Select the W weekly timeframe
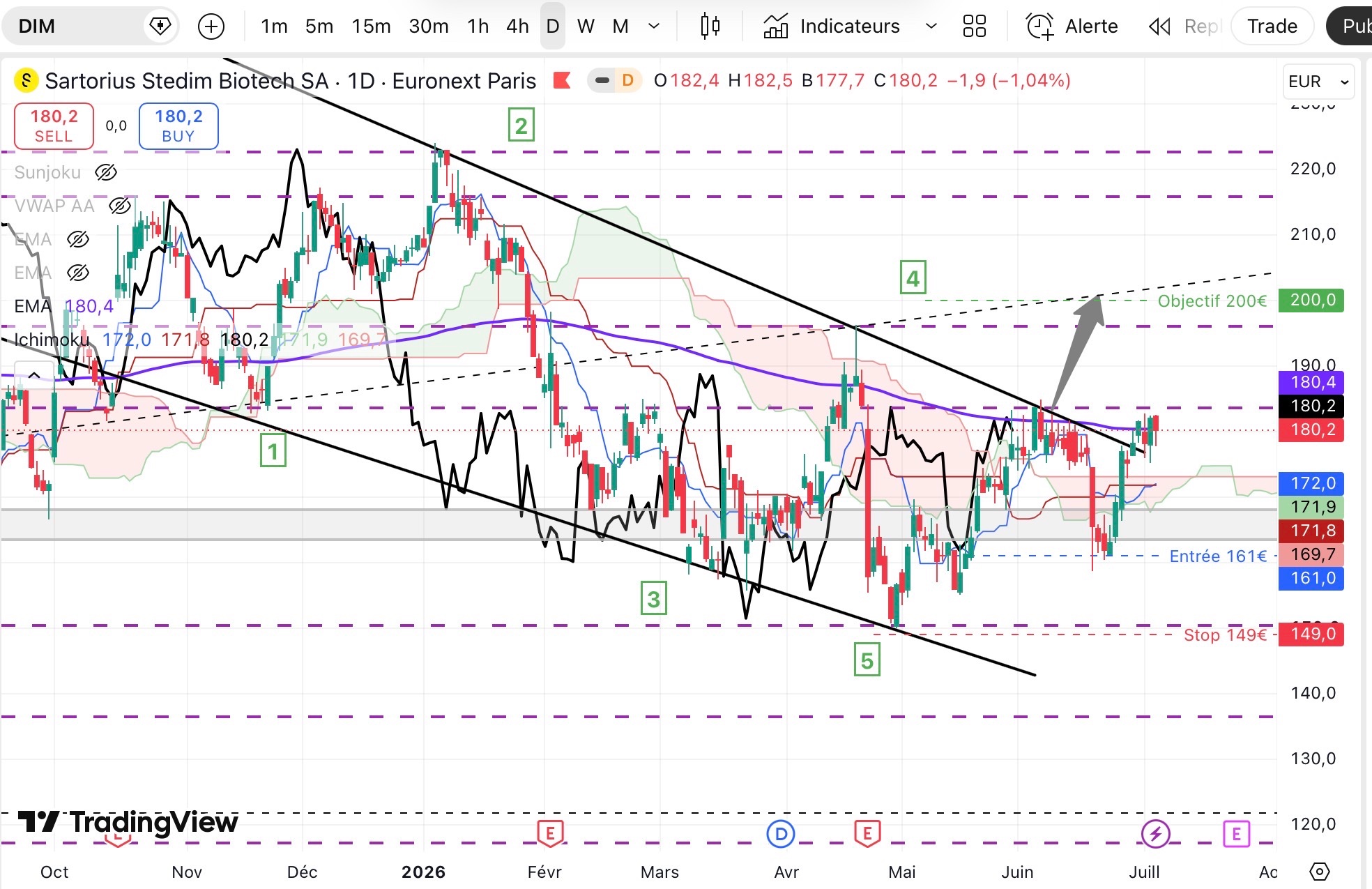The width and height of the screenshot is (1372, 889). coord(586,26)
